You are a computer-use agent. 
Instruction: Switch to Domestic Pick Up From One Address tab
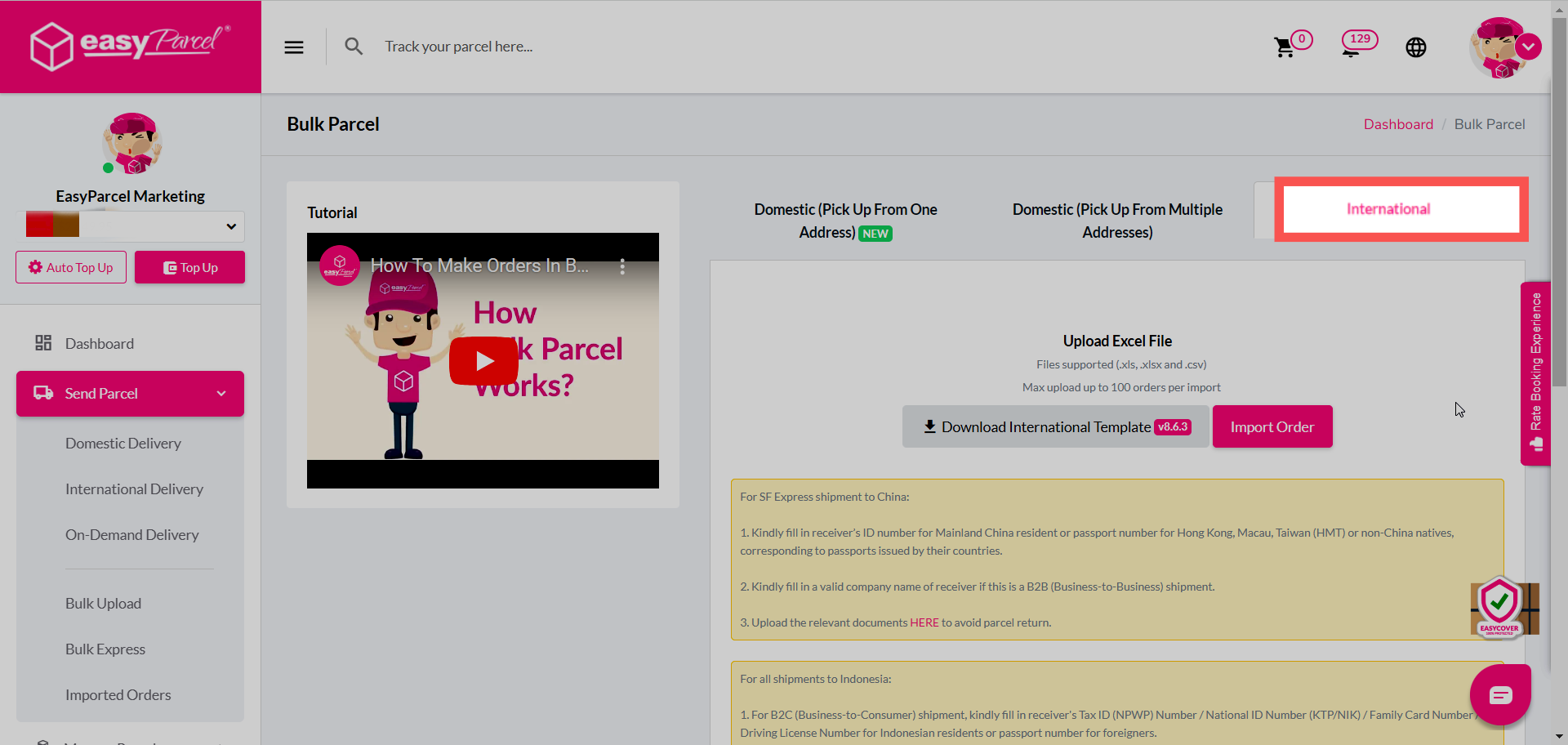[845, 221]
